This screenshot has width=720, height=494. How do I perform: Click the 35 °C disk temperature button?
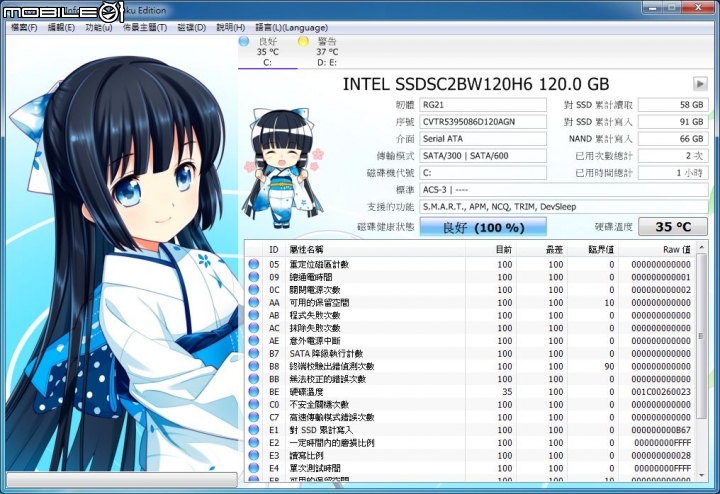pyautogui.click(x=673, y=227)
